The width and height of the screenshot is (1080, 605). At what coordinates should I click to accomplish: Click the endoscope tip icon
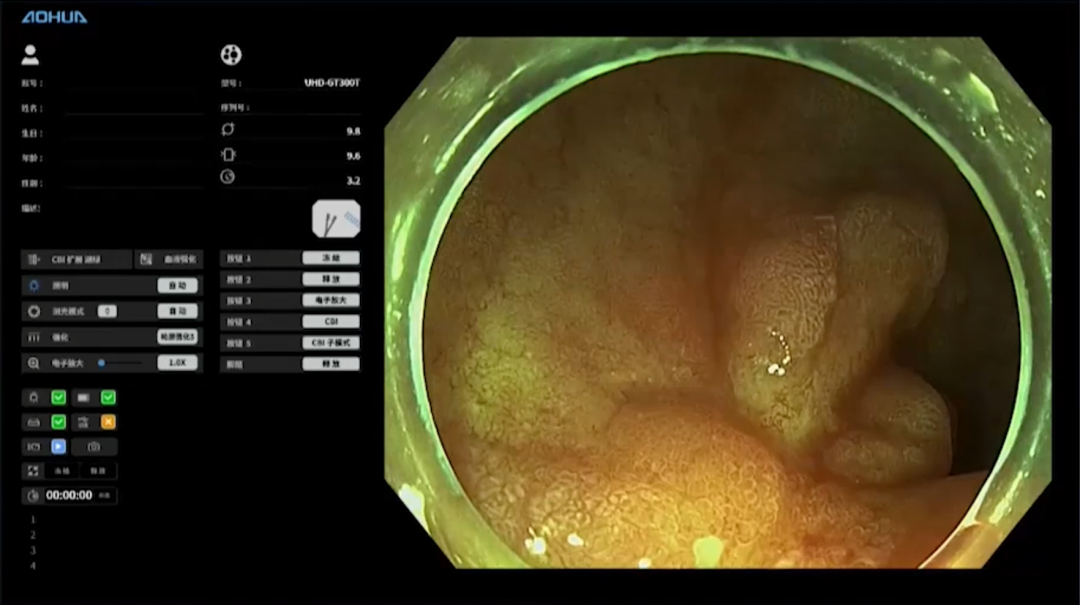[231, 54]
